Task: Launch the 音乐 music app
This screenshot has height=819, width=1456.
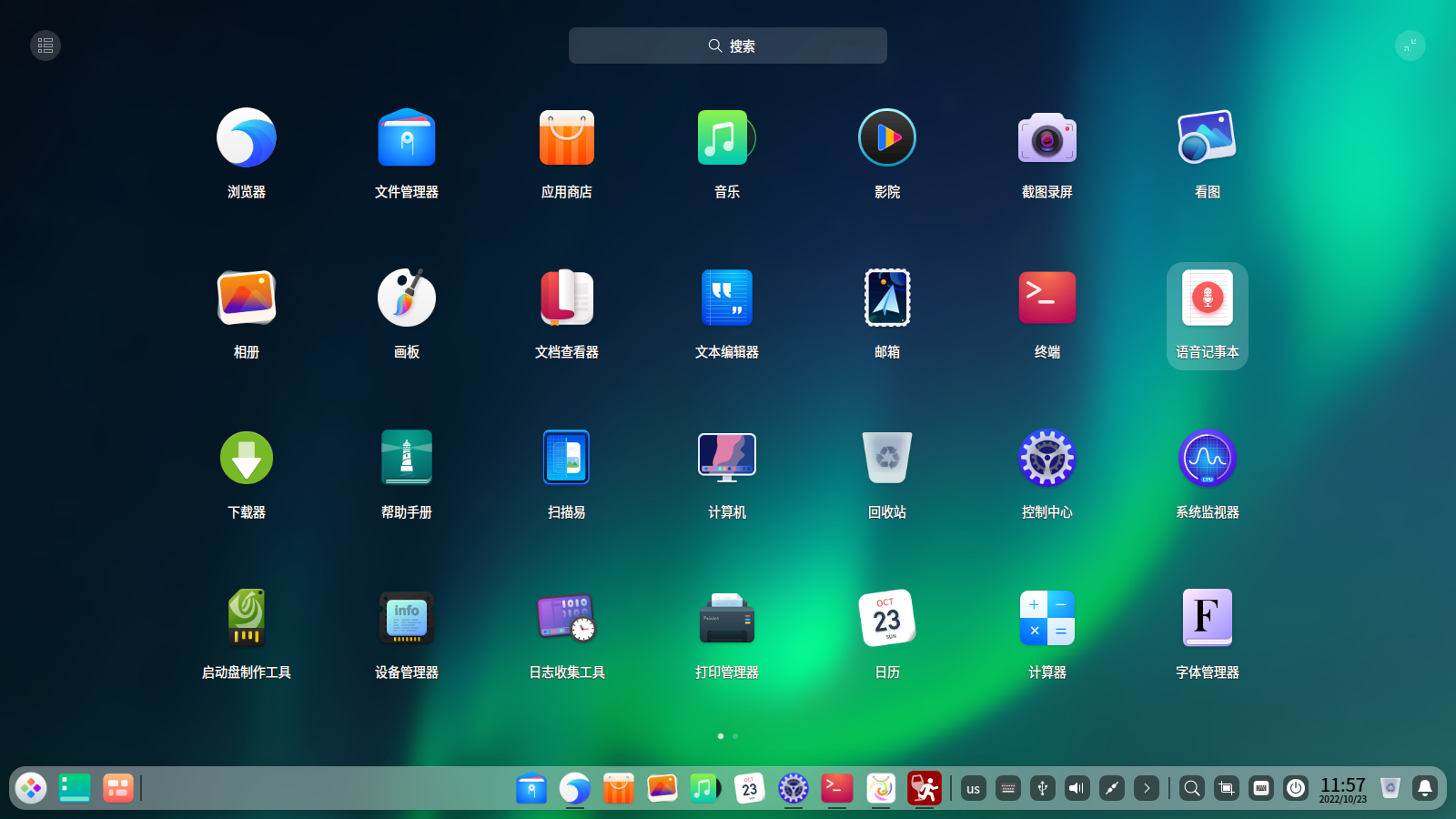Action: [x=727, y=137]
